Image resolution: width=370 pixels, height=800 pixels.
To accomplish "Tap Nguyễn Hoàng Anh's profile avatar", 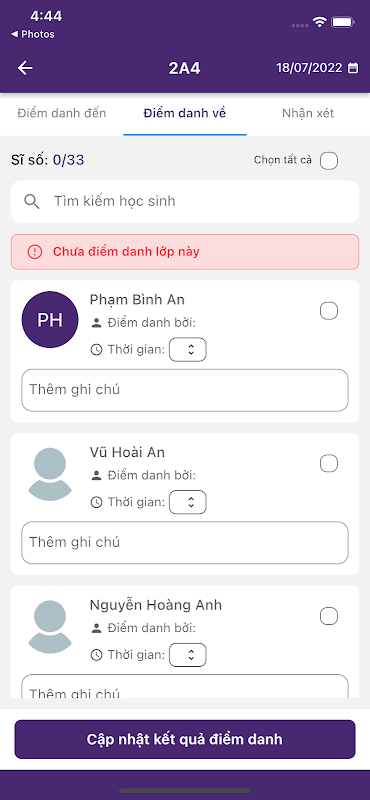I will [50, 627].
